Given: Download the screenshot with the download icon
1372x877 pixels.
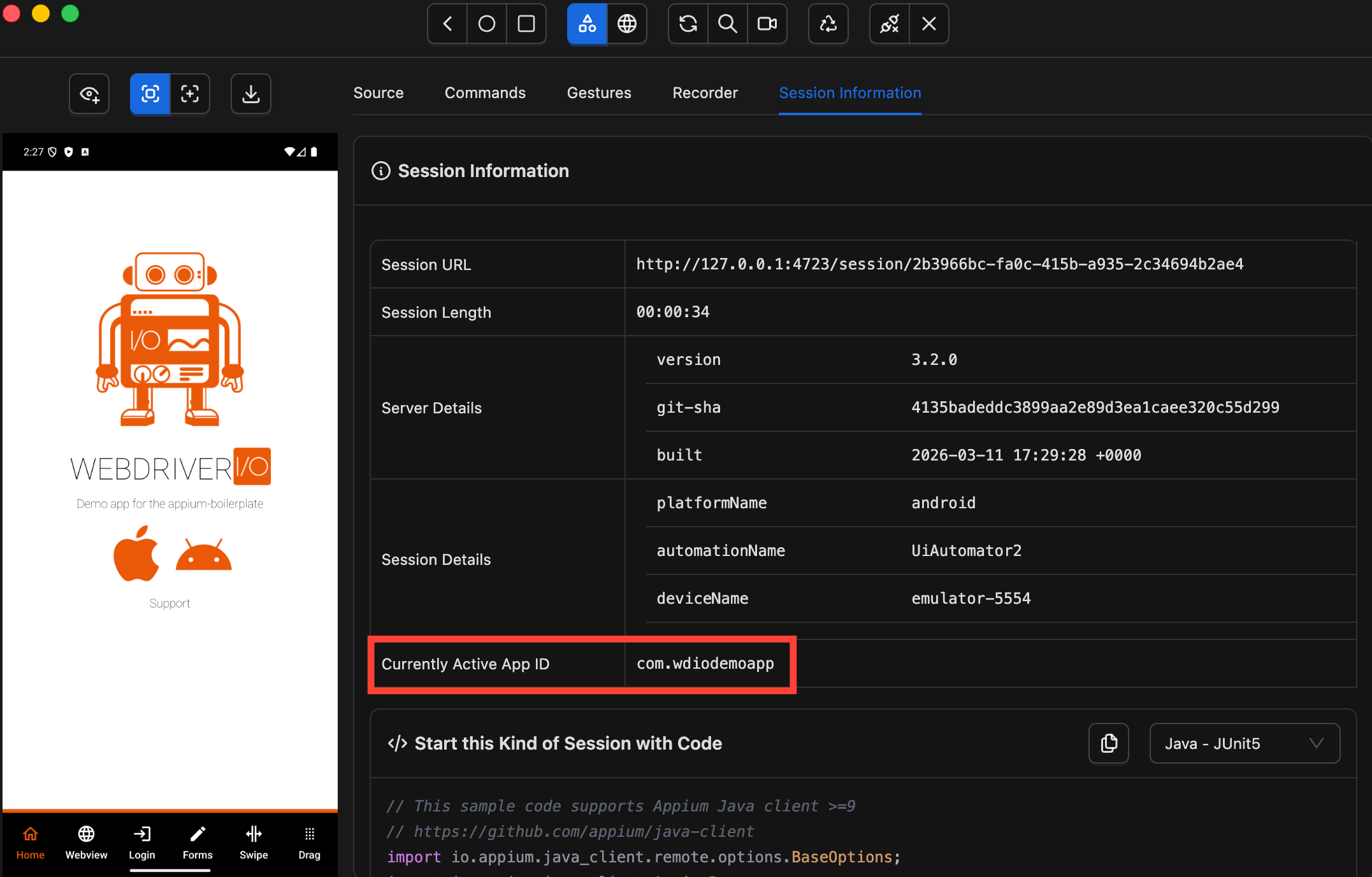Looking at the screenshot, I should [250, 94].
